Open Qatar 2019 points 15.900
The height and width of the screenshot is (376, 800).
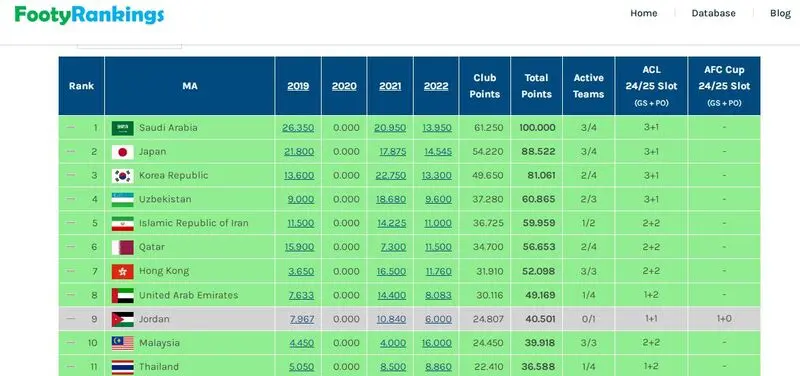tap(299, 247)
